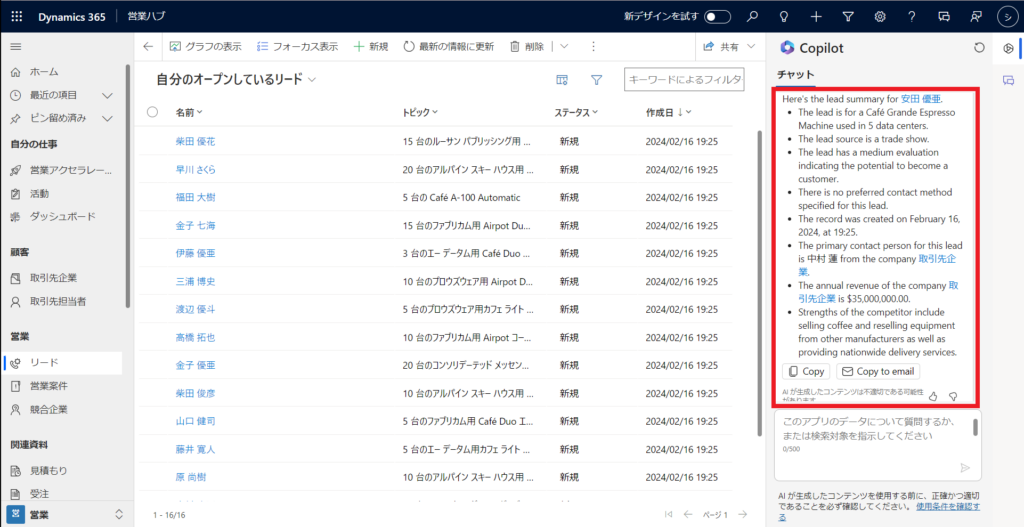Open the help question mark icon
The height and width of the screenshot is (527, 1024).
(912, 16)
